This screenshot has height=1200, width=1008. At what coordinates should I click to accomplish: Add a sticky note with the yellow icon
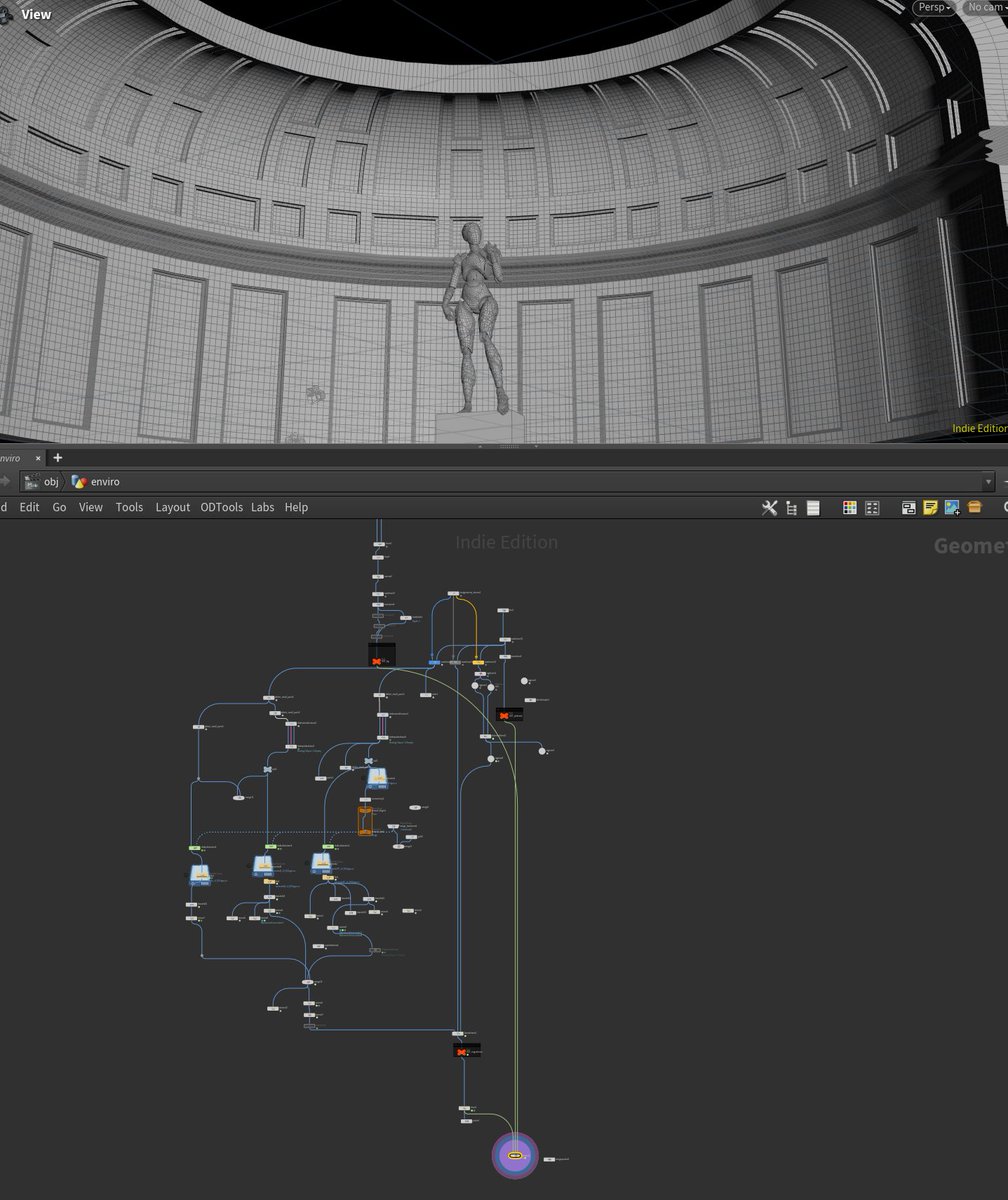pos(930,508)
